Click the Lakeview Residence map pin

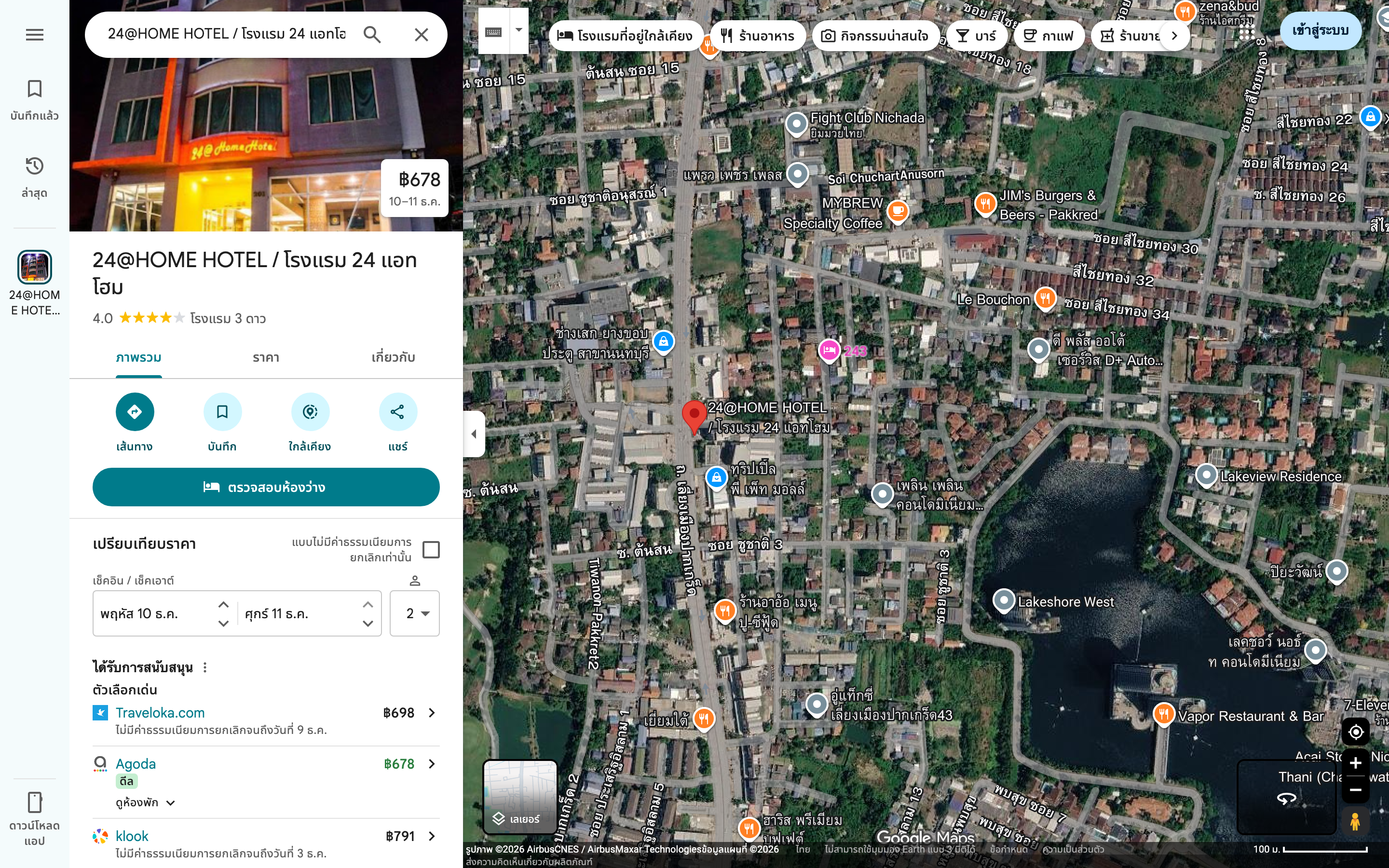[1207, 475]
